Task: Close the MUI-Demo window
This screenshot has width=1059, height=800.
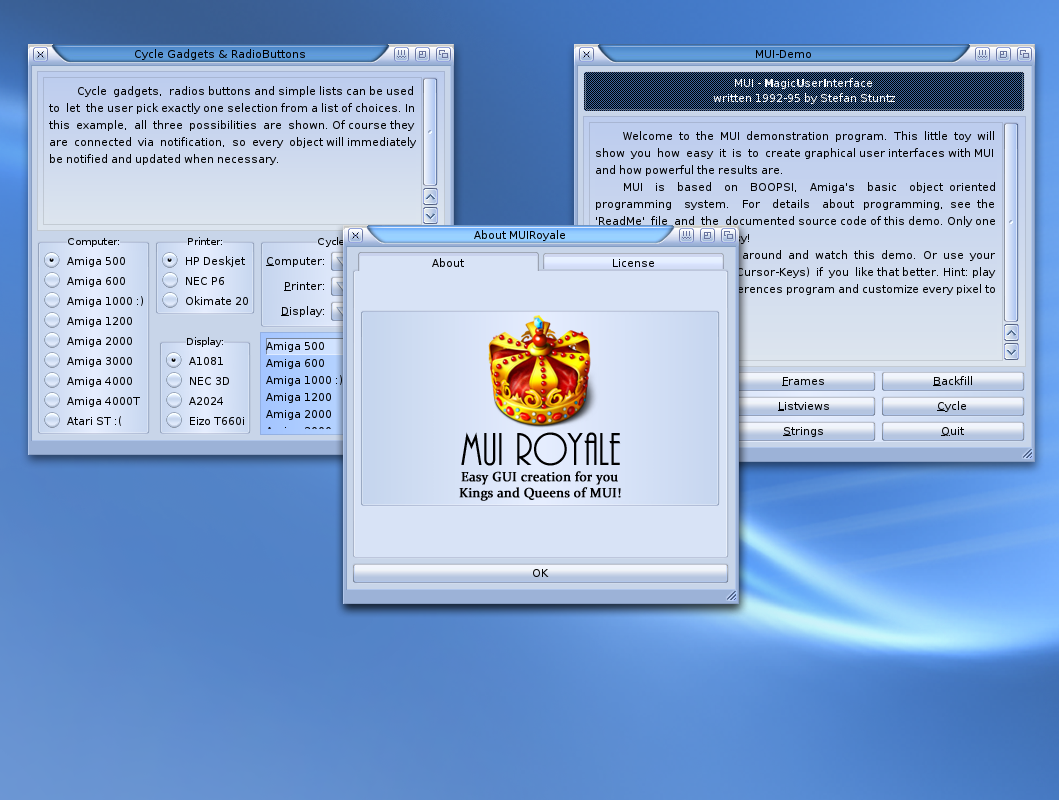Action: [x=586, y=54]
